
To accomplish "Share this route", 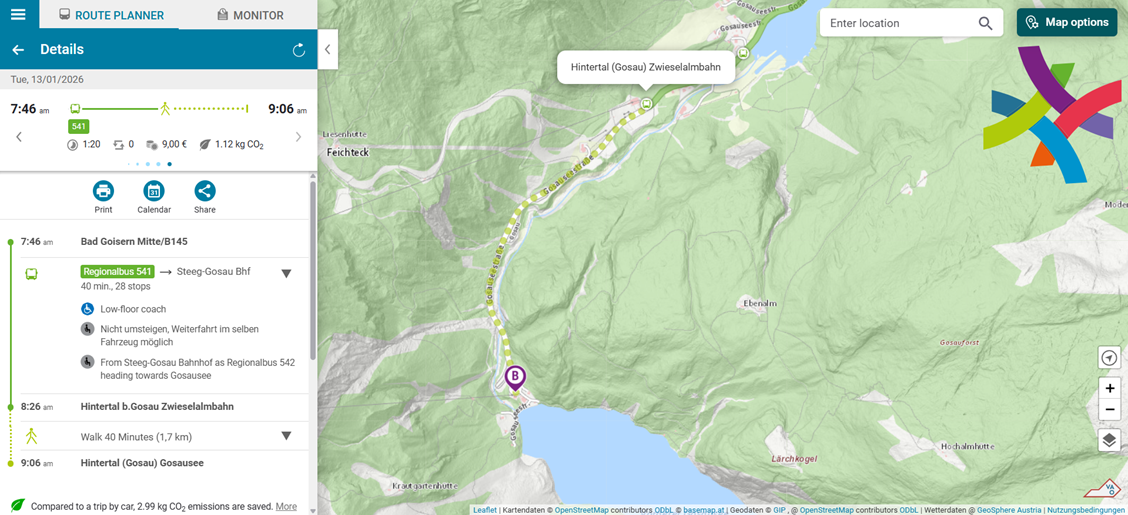I will coord(205,197).
